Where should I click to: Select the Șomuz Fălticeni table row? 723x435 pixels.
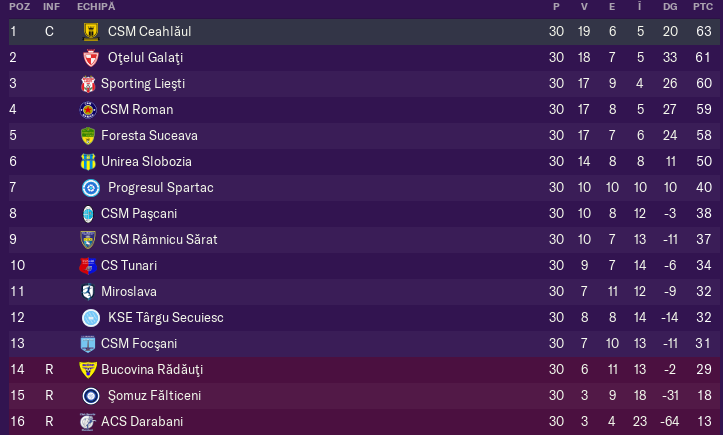(x=363, y=396)
